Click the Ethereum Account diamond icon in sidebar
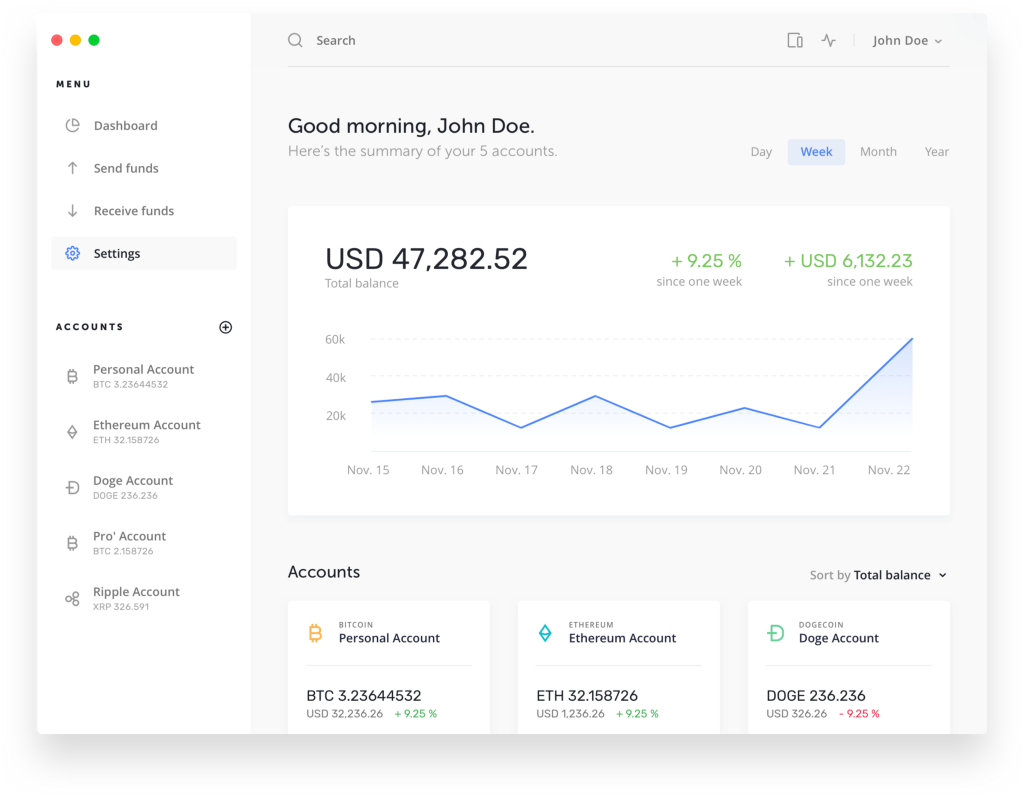Screen dimensions: 1024x795 tap(72, 432)
